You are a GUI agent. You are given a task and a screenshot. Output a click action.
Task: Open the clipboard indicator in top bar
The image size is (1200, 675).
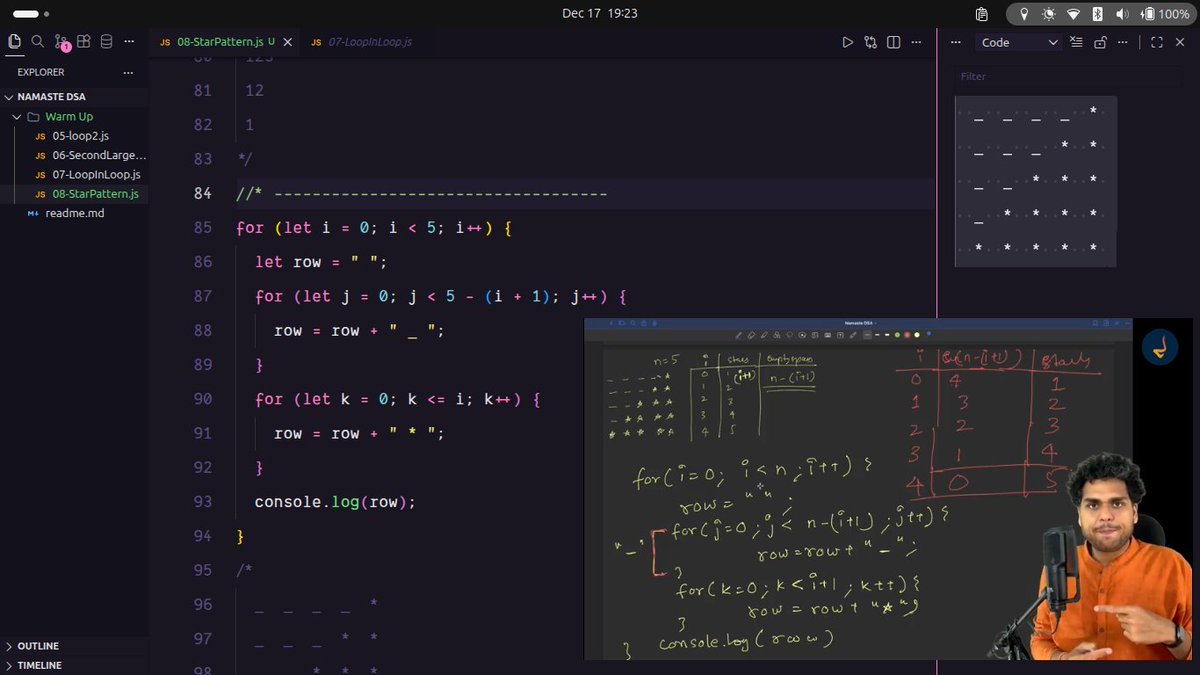[x=981, y=14]
